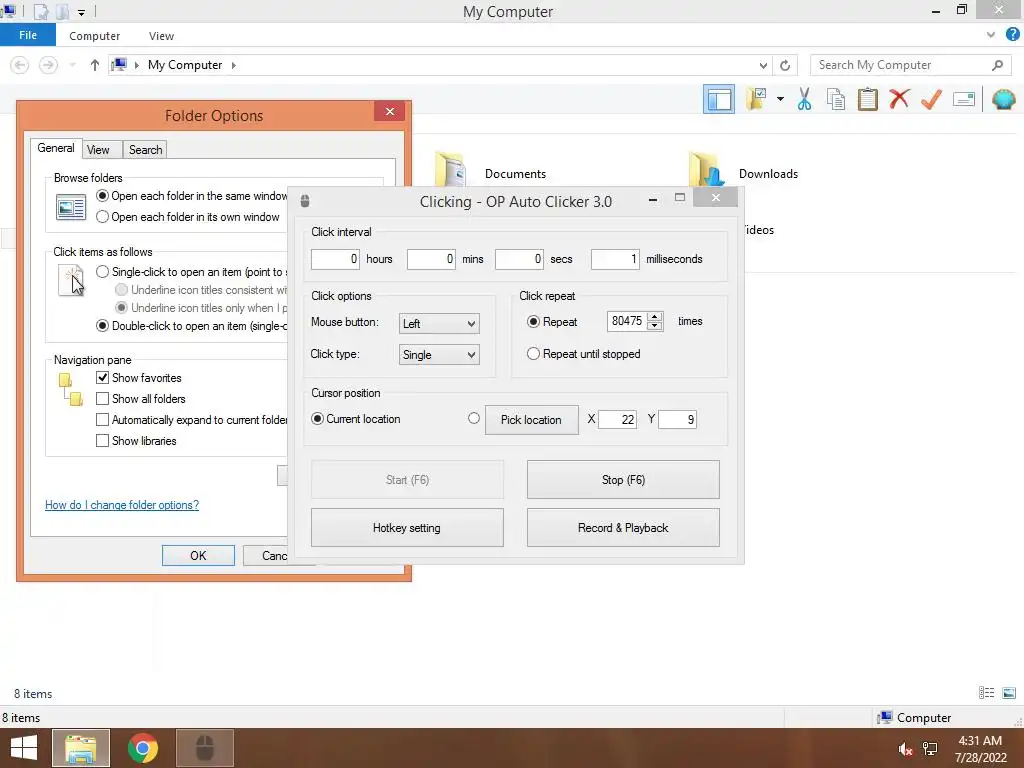This screenshot has width=1024, height=768.
Task: Open folder options toolbar icon with checkmark
Action: pyautogui.click(x=756, y=99)
